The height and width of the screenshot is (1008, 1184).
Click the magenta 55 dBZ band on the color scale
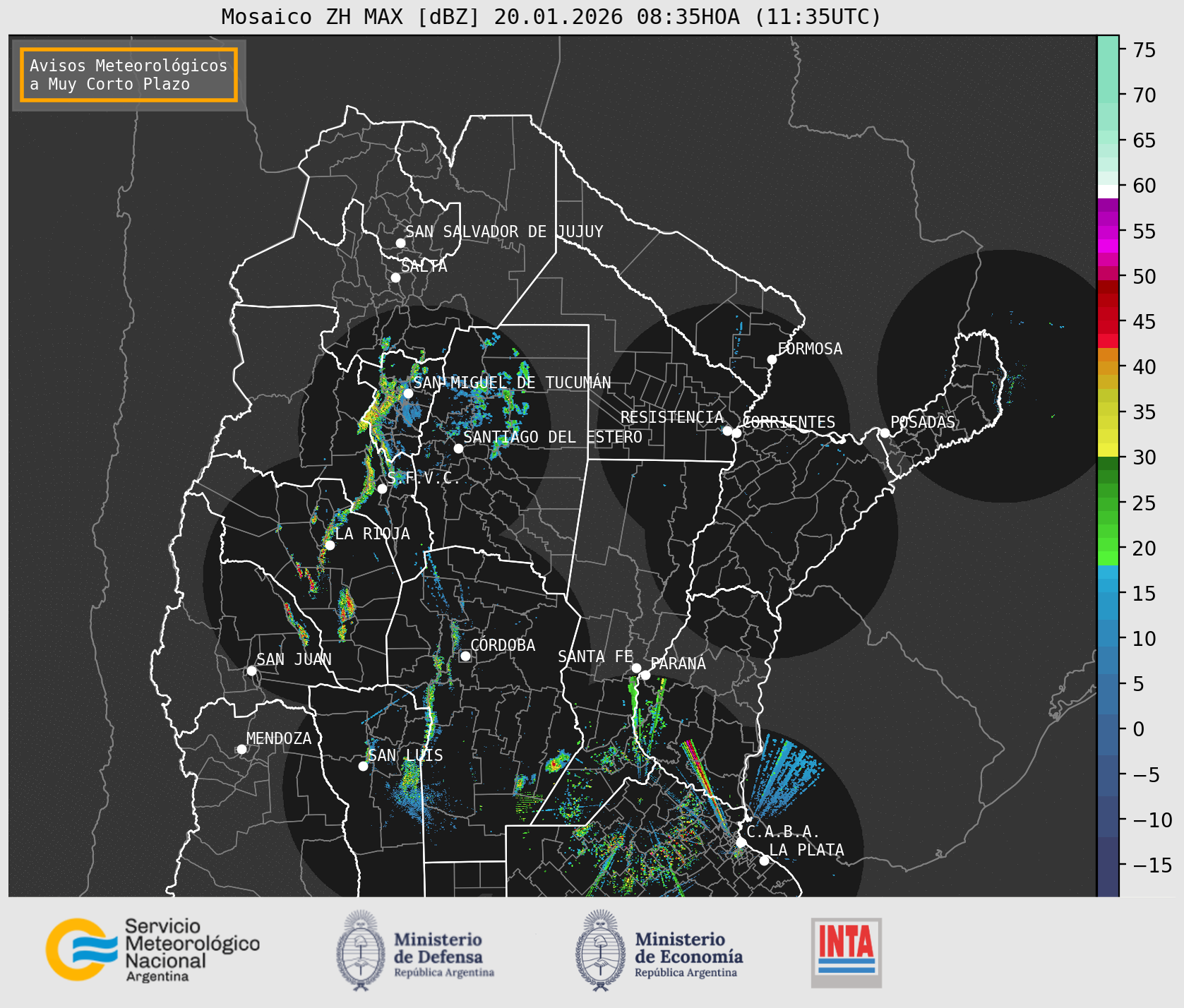tap(1108, 232)
